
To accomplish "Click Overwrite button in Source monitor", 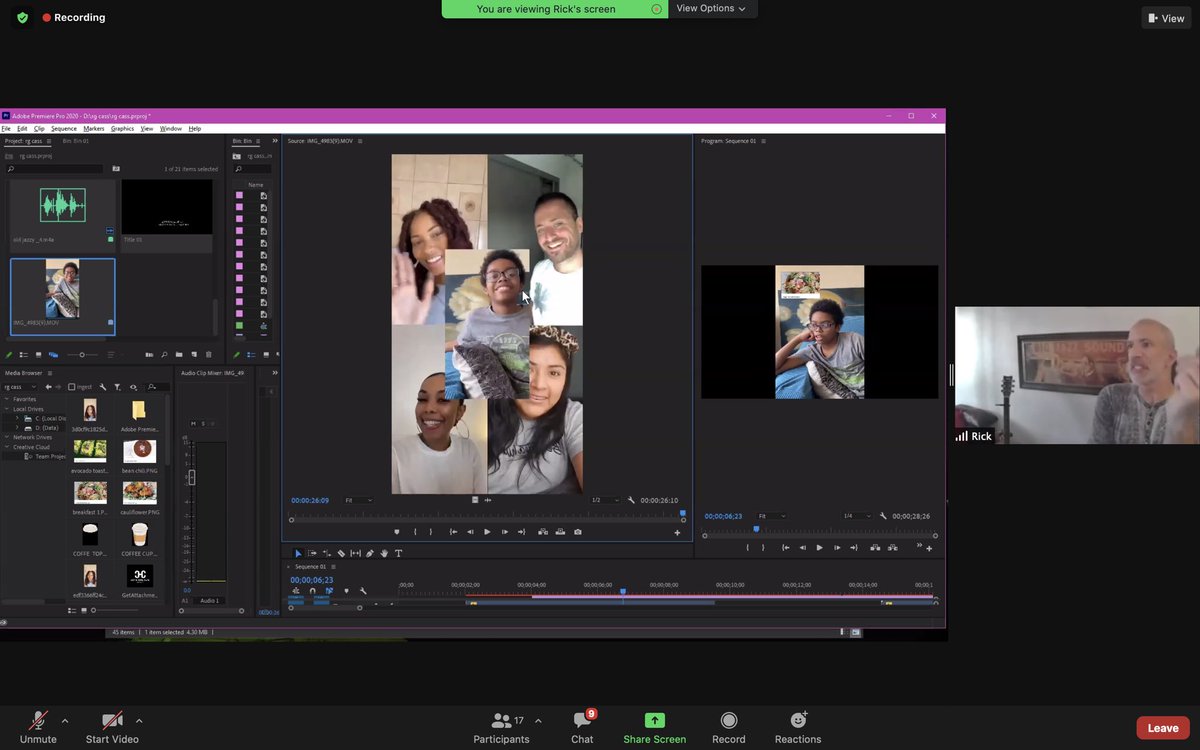I will 560,532.
